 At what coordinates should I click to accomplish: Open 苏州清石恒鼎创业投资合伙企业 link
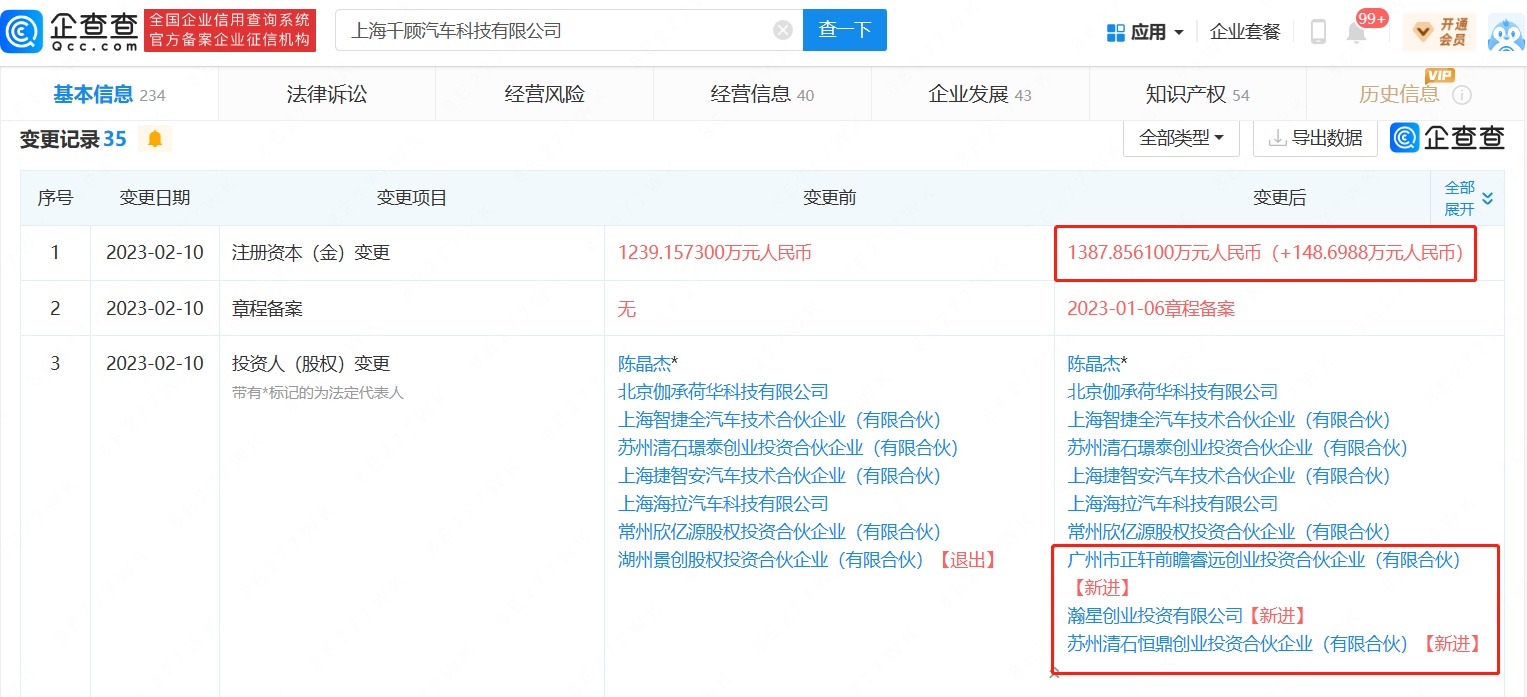(1237, 644)
